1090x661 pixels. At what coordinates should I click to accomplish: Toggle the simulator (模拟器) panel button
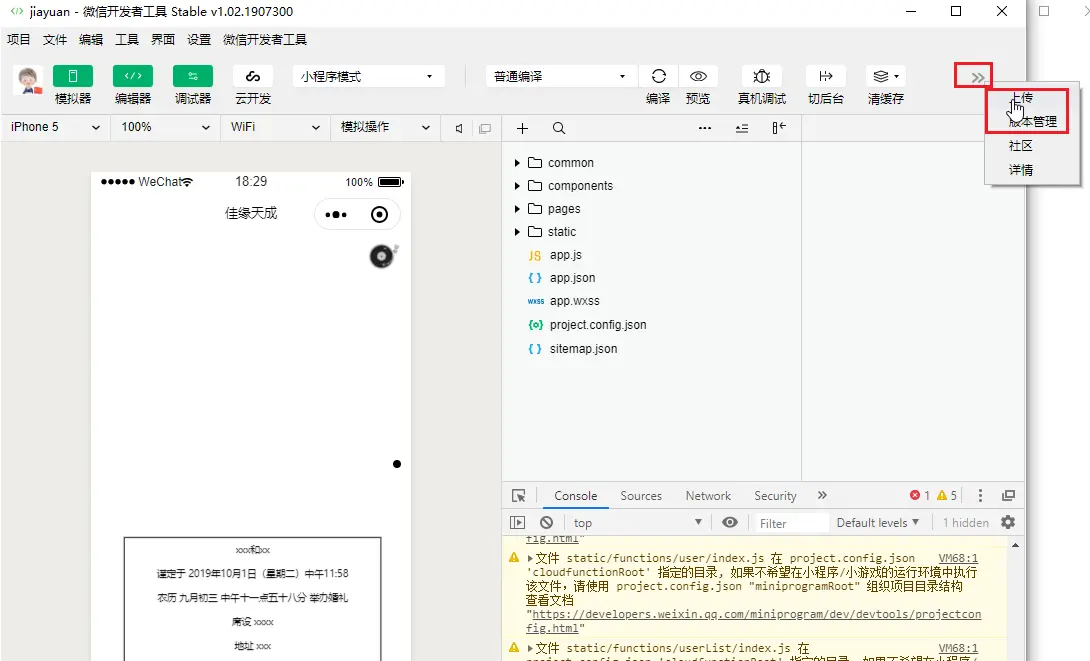pyautogui.click(x=72, y=76)
